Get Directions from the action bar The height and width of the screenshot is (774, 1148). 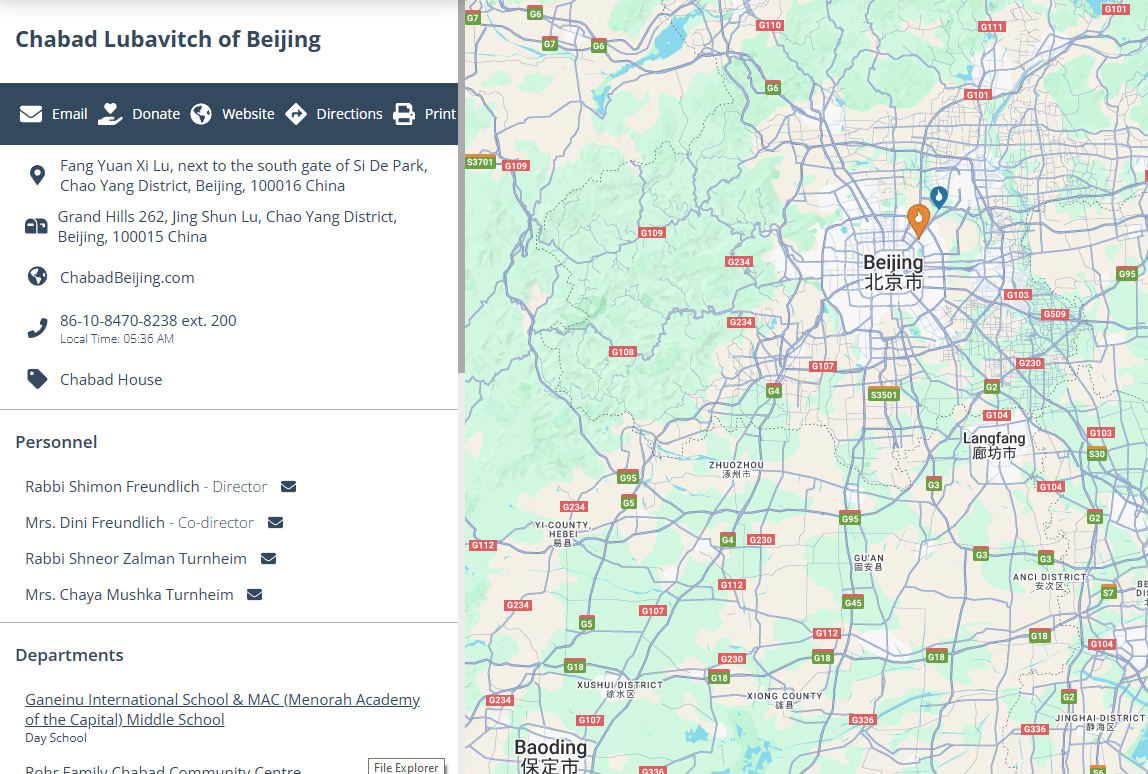(334, 114)
